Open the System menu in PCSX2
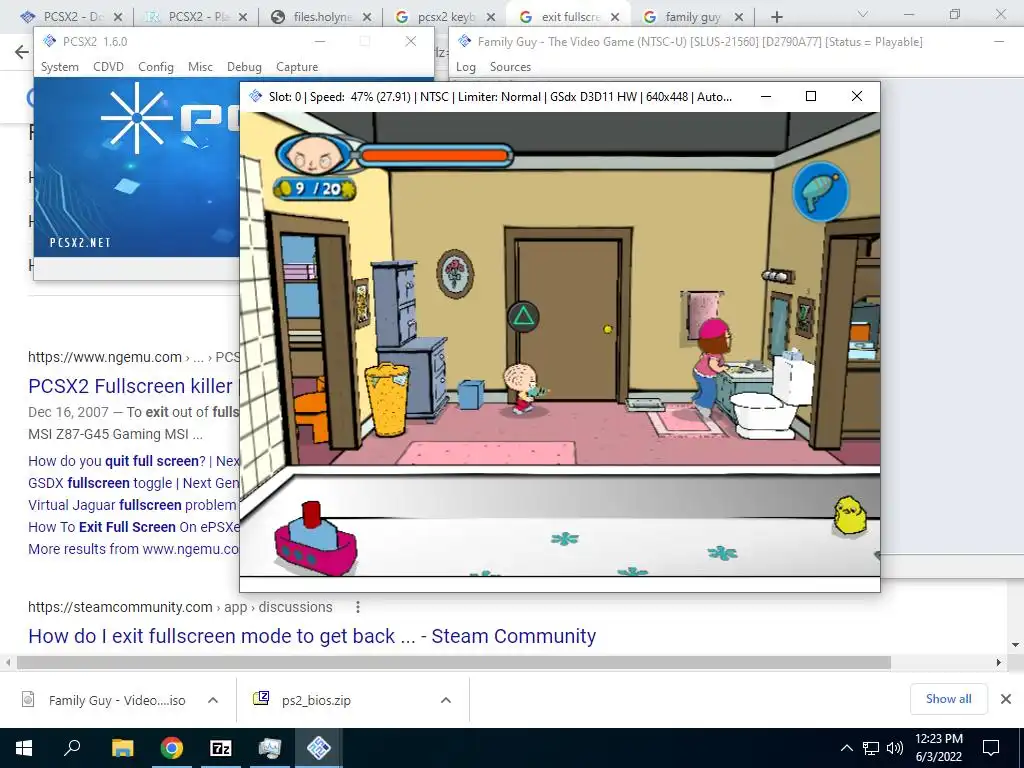Image resolution: width=1024 pixels, height=768 pixels. click(59, 67)
